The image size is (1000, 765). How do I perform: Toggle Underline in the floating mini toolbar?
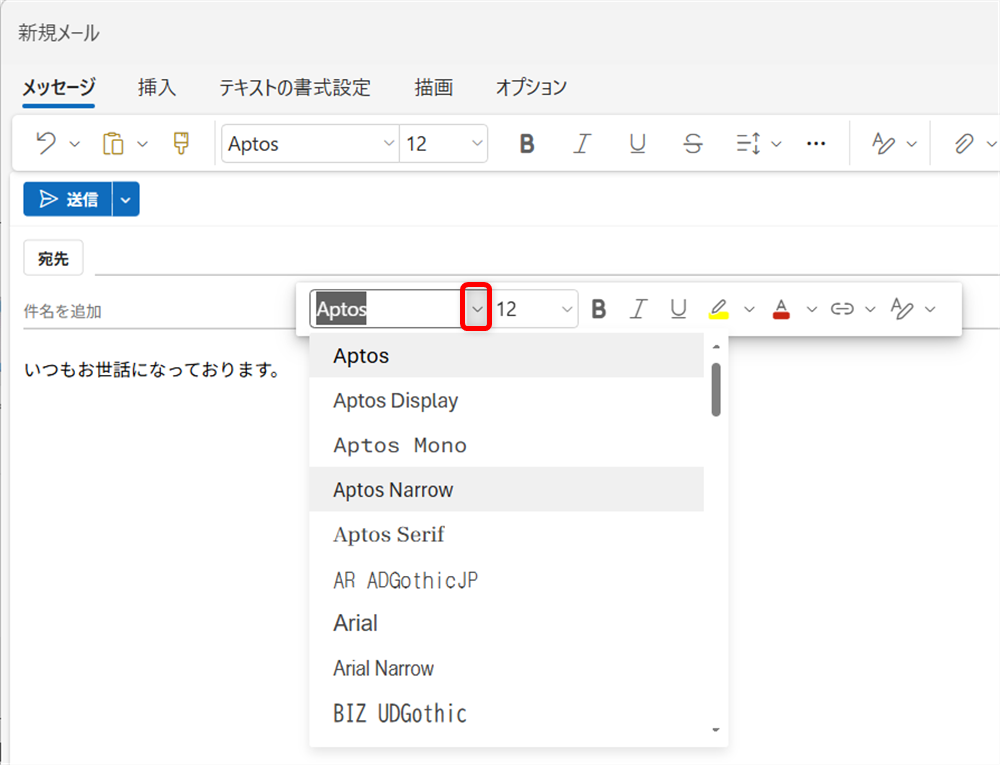tap(678, 309)
